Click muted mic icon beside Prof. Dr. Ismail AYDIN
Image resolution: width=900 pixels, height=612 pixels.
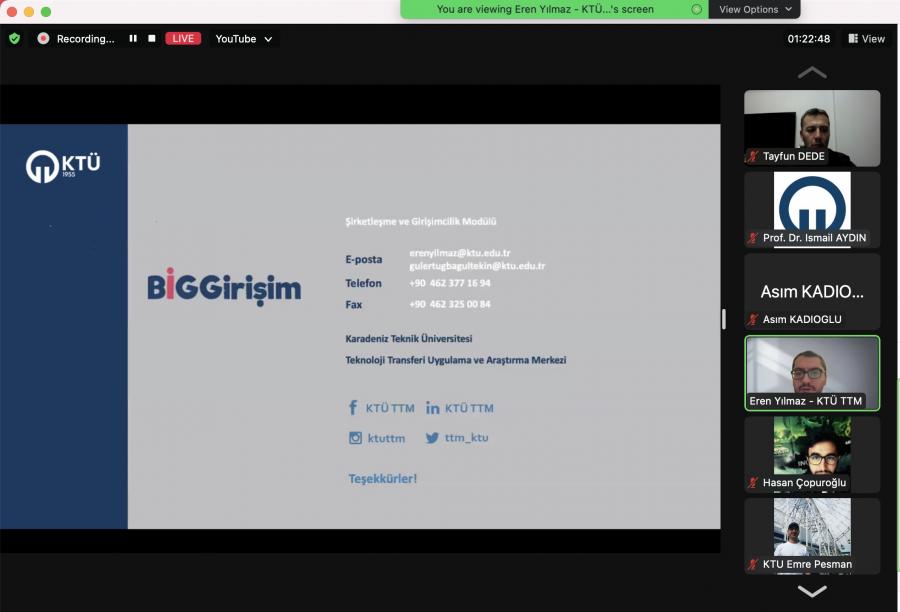[753, 238]
